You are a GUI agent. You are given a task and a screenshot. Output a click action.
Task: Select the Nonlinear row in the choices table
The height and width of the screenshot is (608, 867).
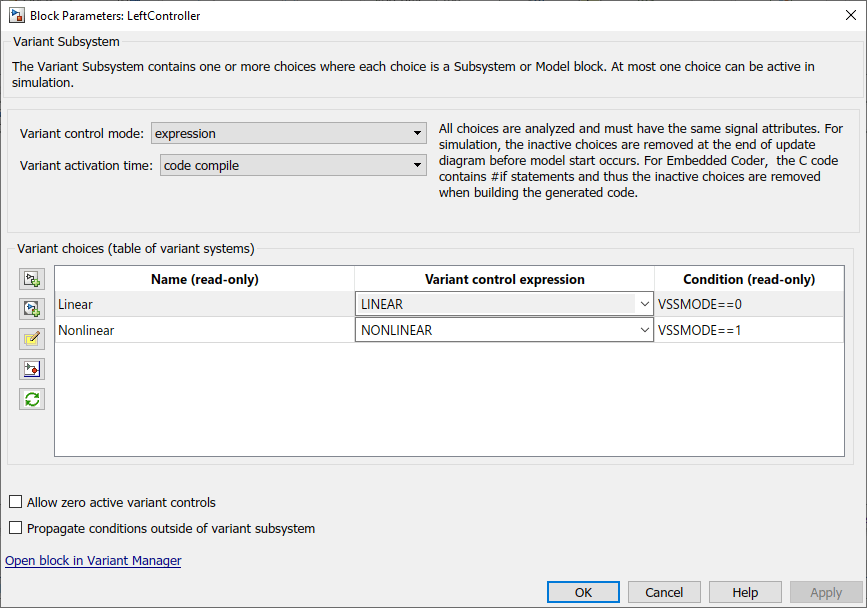point(204,330)
